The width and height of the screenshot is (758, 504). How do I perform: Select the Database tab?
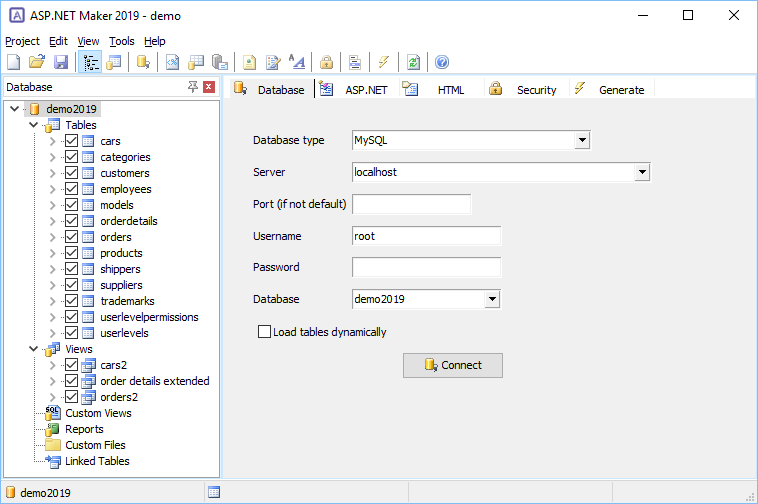pyautogui.click(x=272, y=89)
